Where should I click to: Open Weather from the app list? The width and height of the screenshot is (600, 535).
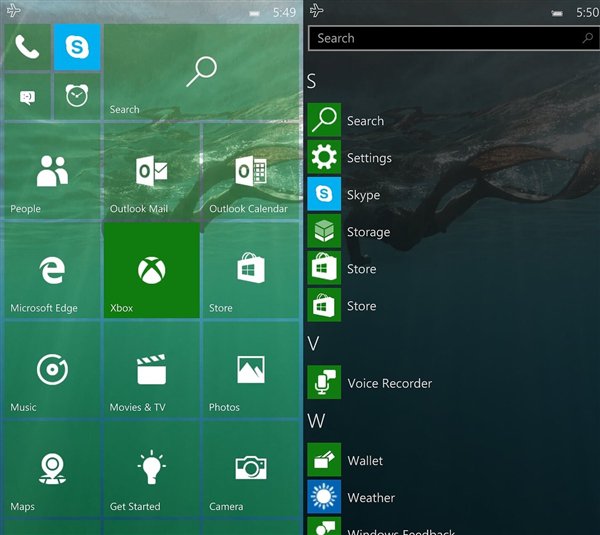[x=370, y=497]
